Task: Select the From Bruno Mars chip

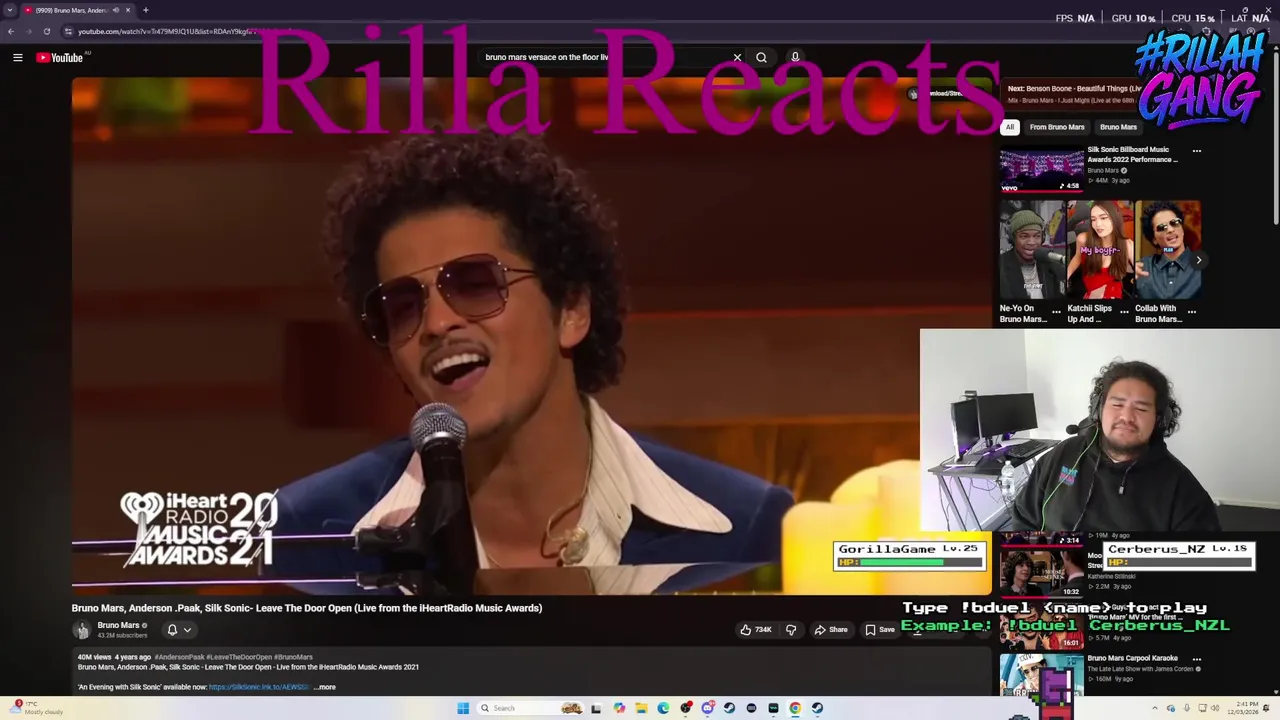Action: click(x=1057, y=127)
